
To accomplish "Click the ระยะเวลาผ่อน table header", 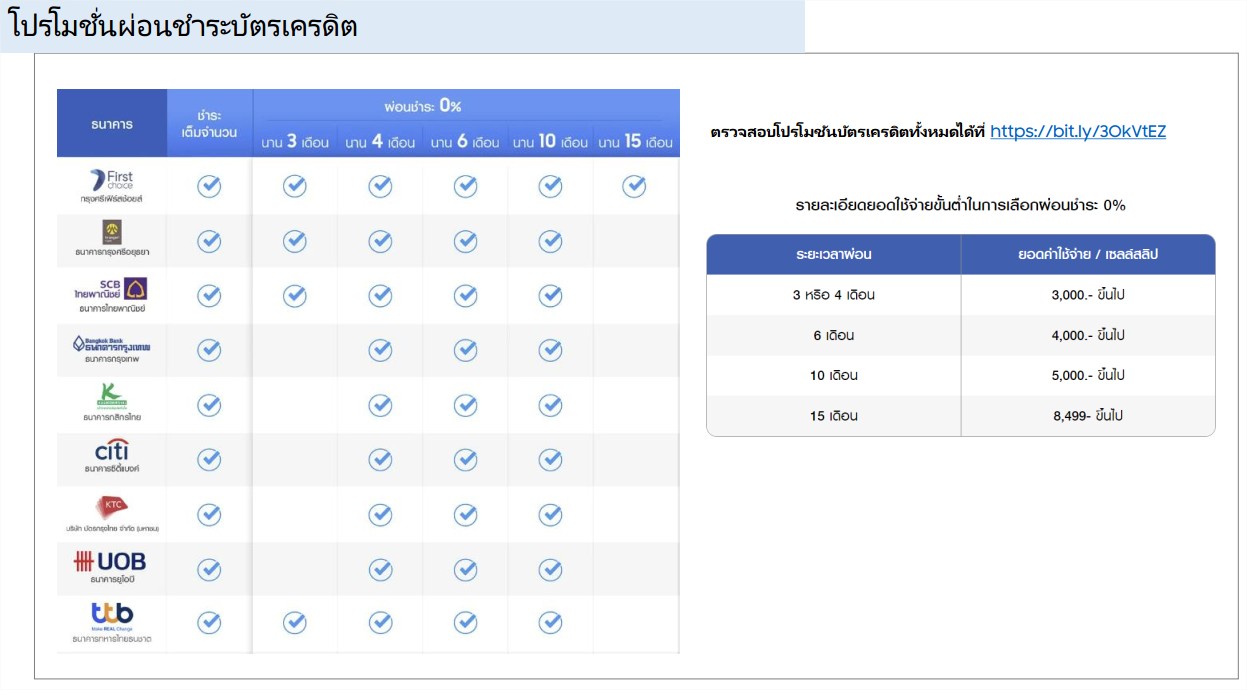I will (x=834, y=254).
